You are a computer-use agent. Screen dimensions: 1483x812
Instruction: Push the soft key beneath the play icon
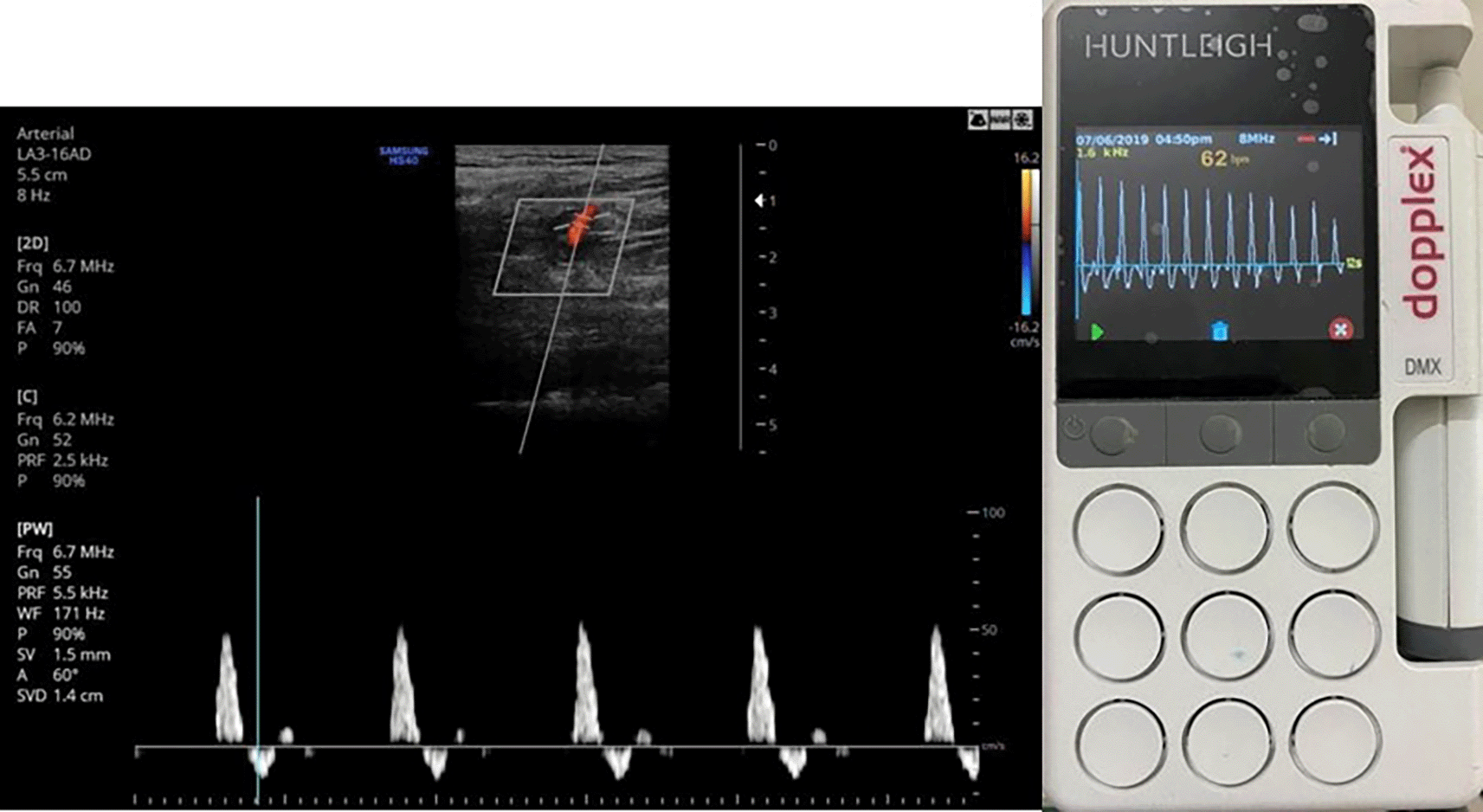1113,434
